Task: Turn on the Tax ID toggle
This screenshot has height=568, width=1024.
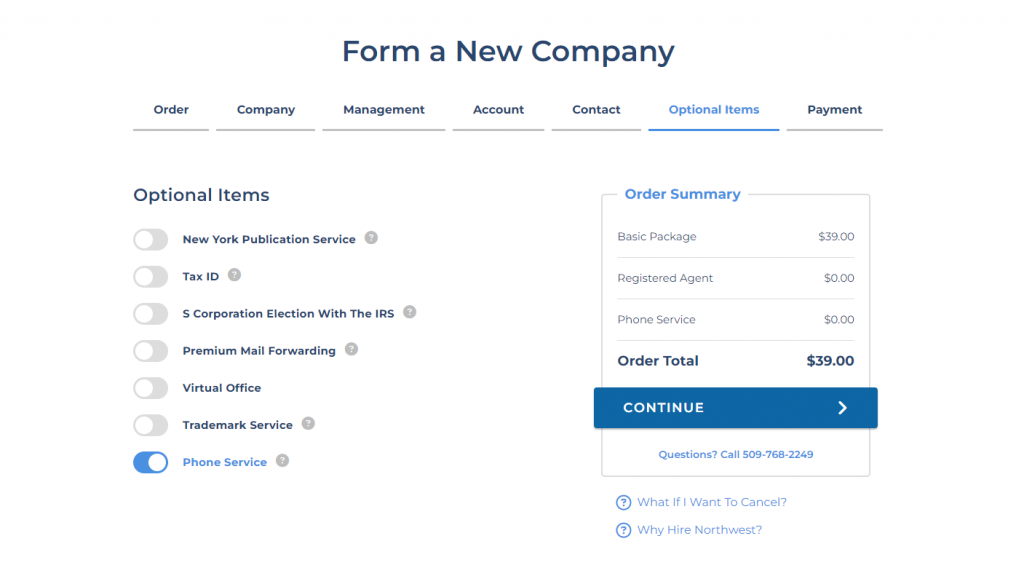Action: pyautogui.click(x=151, y=277)
